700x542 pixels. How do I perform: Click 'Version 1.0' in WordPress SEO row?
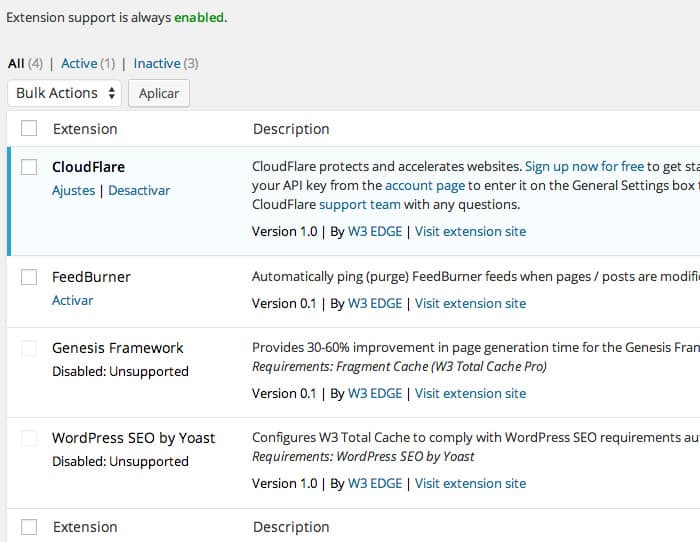pos(284,484)
